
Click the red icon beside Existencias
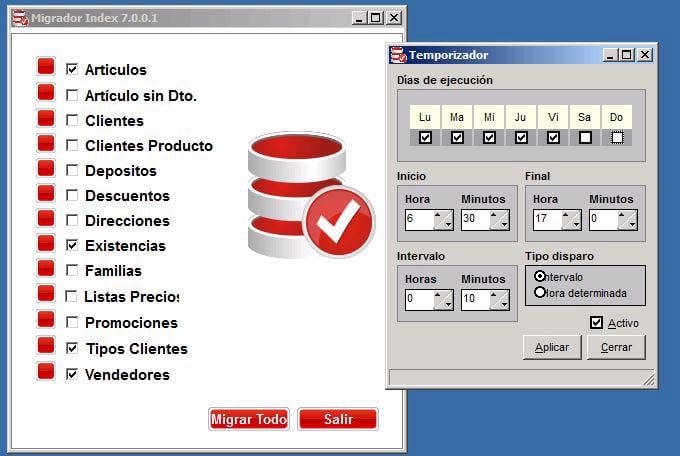[46, 243]
